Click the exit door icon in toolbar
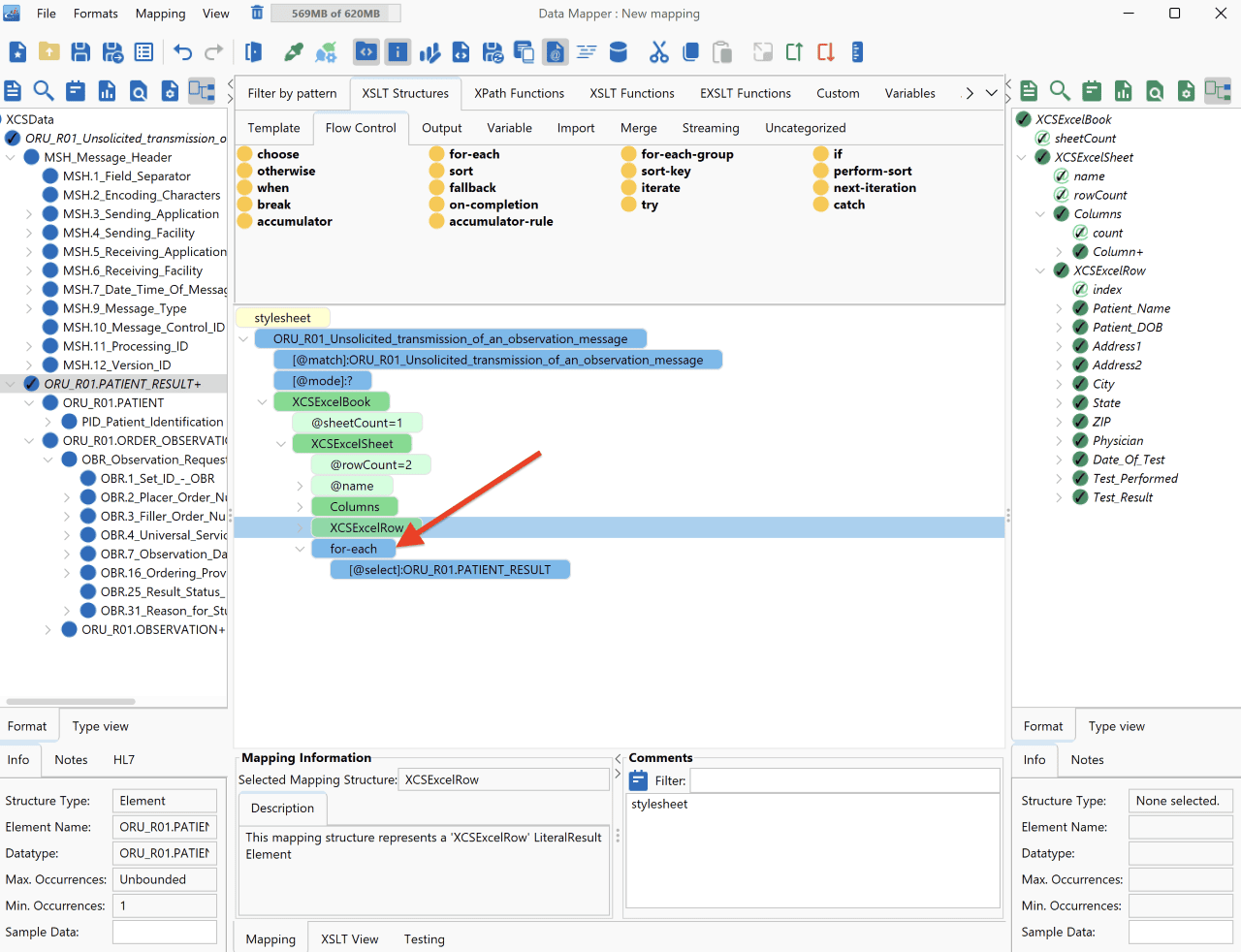 pyautogui.click(x=254, y=52)
